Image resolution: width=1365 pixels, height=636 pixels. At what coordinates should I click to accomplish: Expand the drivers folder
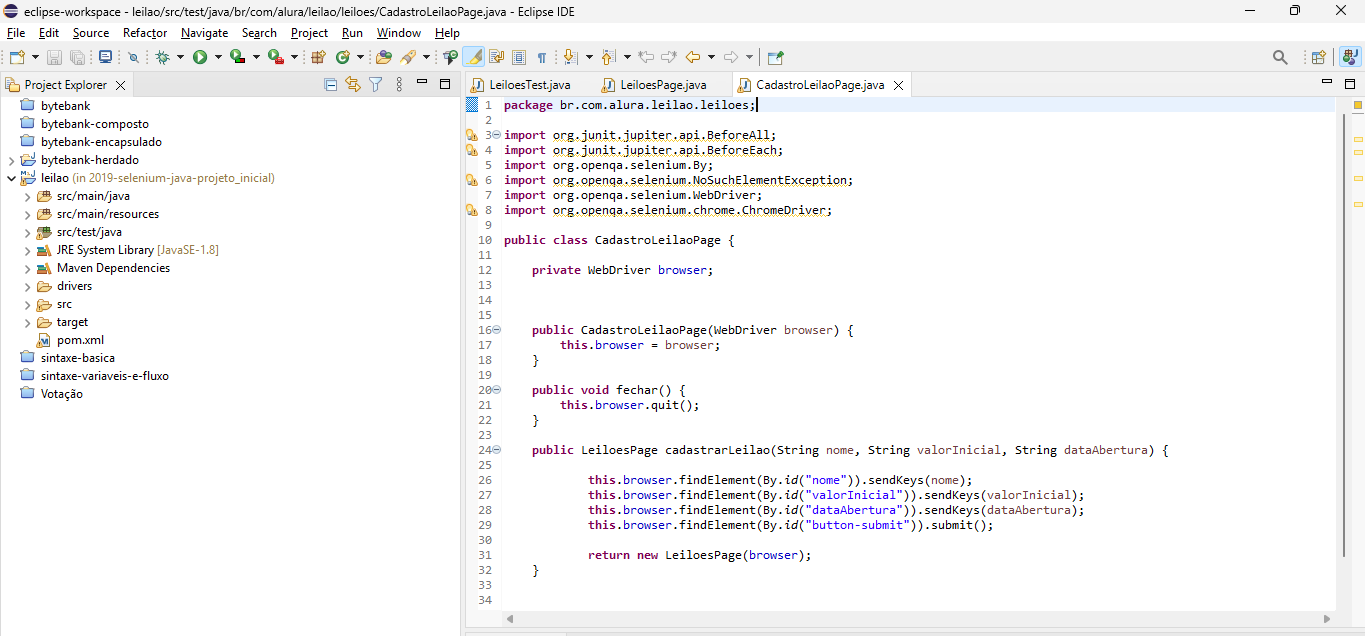coord(27,286)
